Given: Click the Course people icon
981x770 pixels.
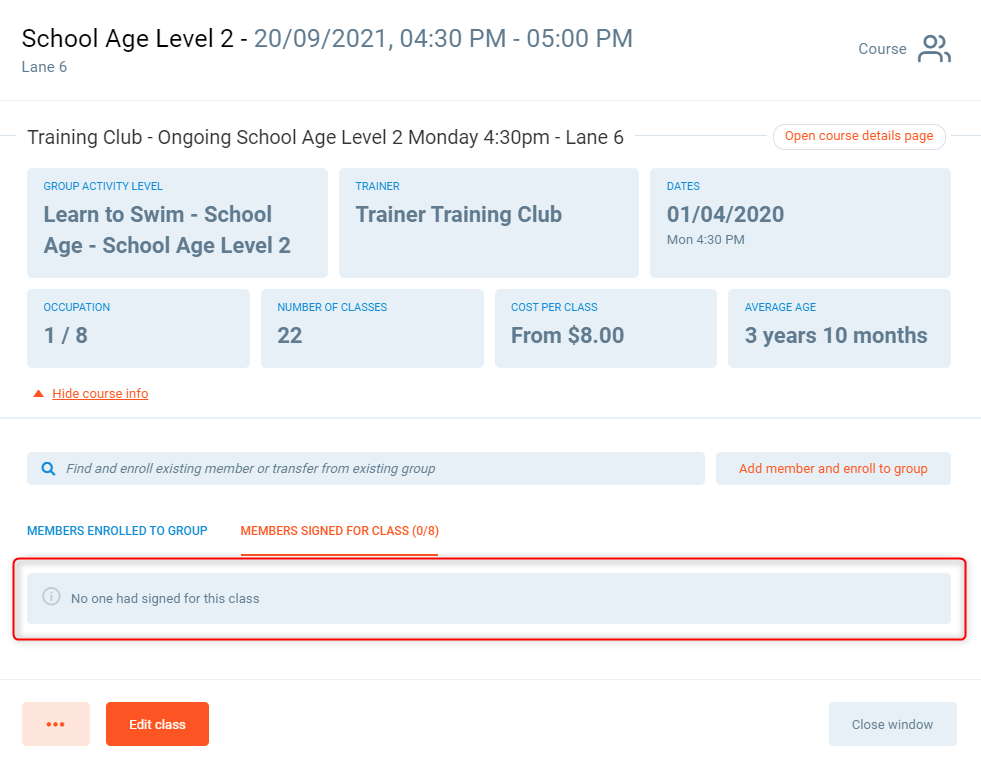Looking at the screenshot, I should point(934,49).
